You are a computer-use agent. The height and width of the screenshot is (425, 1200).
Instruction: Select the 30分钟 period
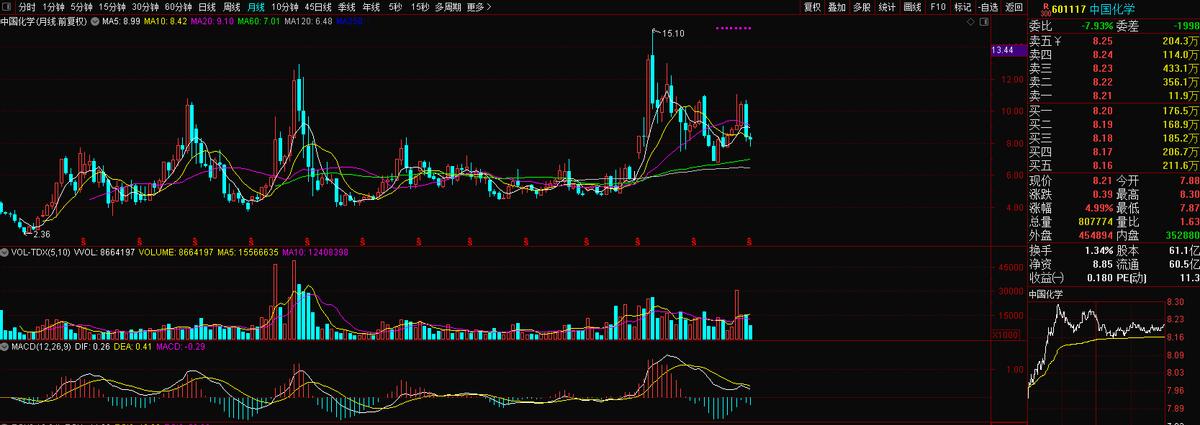(x=147, y=6)
